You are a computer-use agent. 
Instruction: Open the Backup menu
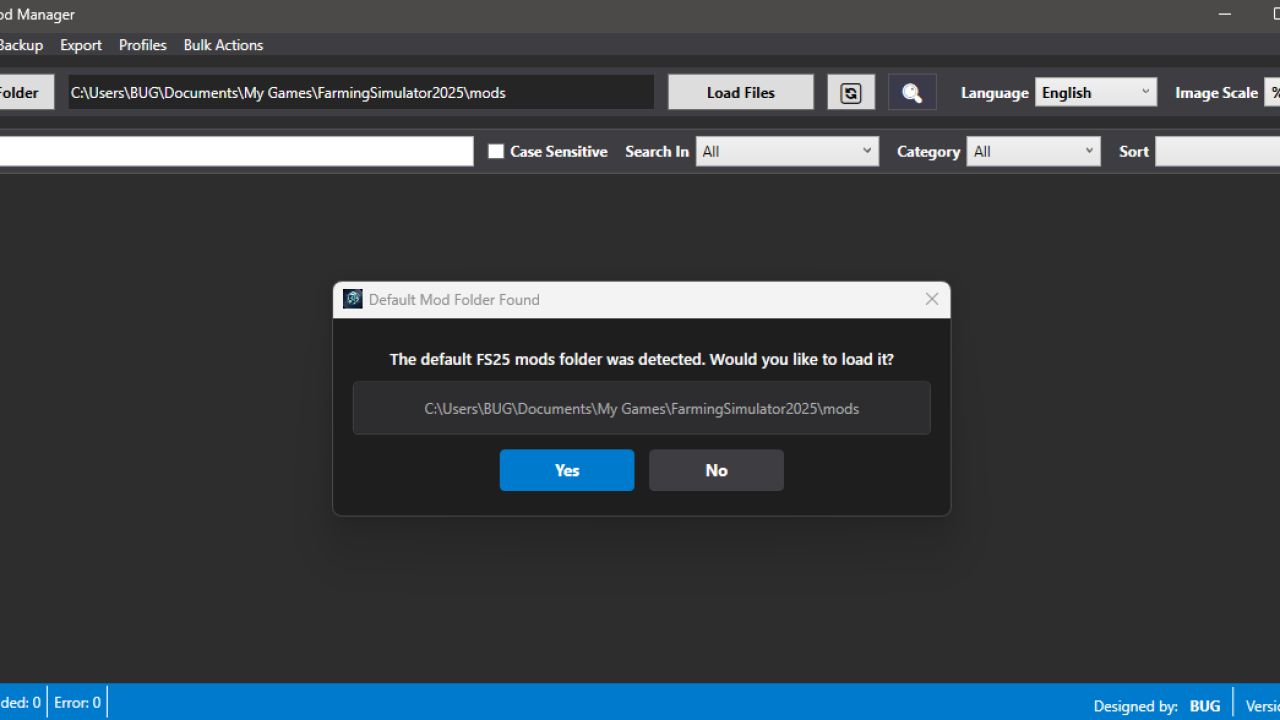tap(21, 45)
